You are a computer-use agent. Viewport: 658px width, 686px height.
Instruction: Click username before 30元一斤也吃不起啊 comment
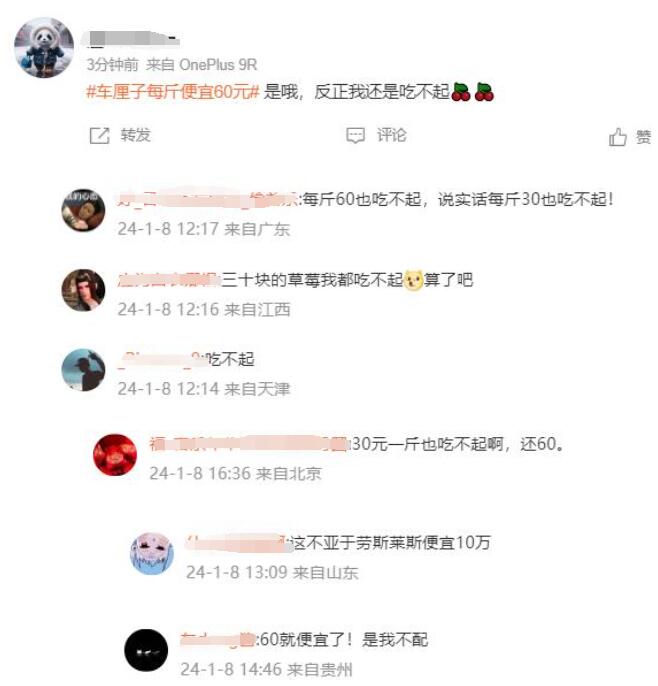(x=248, y=444)
